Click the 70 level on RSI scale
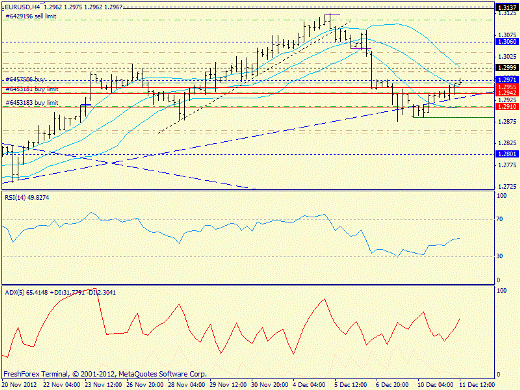 tap(500, 219)
